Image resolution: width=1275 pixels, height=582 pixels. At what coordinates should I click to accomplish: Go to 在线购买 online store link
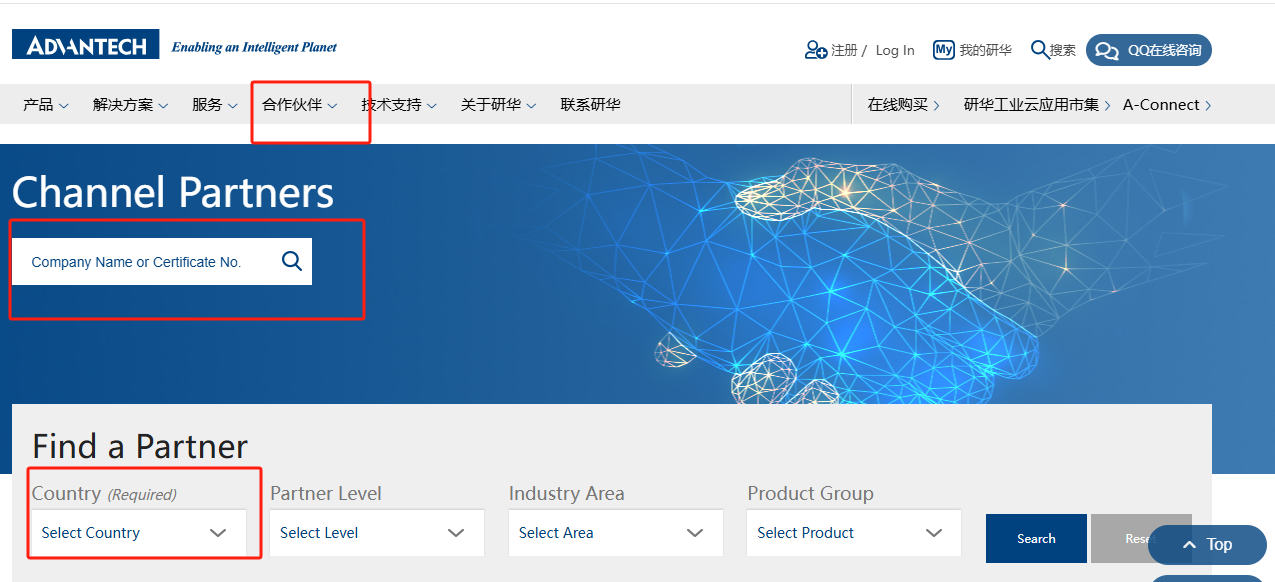coord(903,105)
